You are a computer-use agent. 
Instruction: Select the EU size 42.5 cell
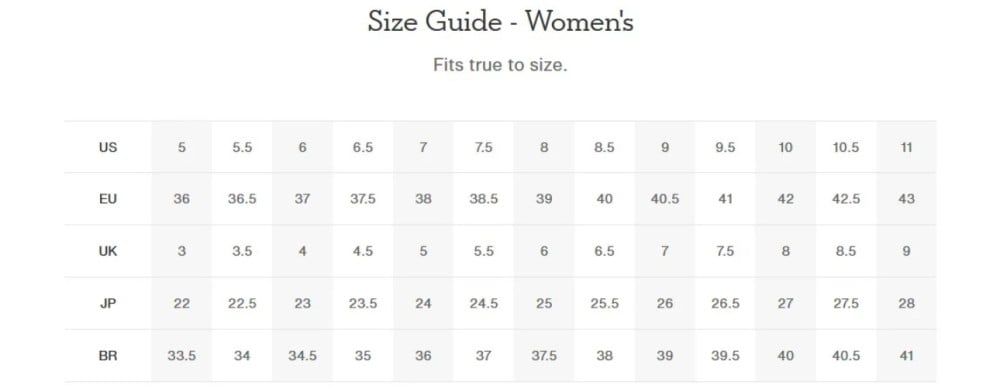[x=846, y=199]
